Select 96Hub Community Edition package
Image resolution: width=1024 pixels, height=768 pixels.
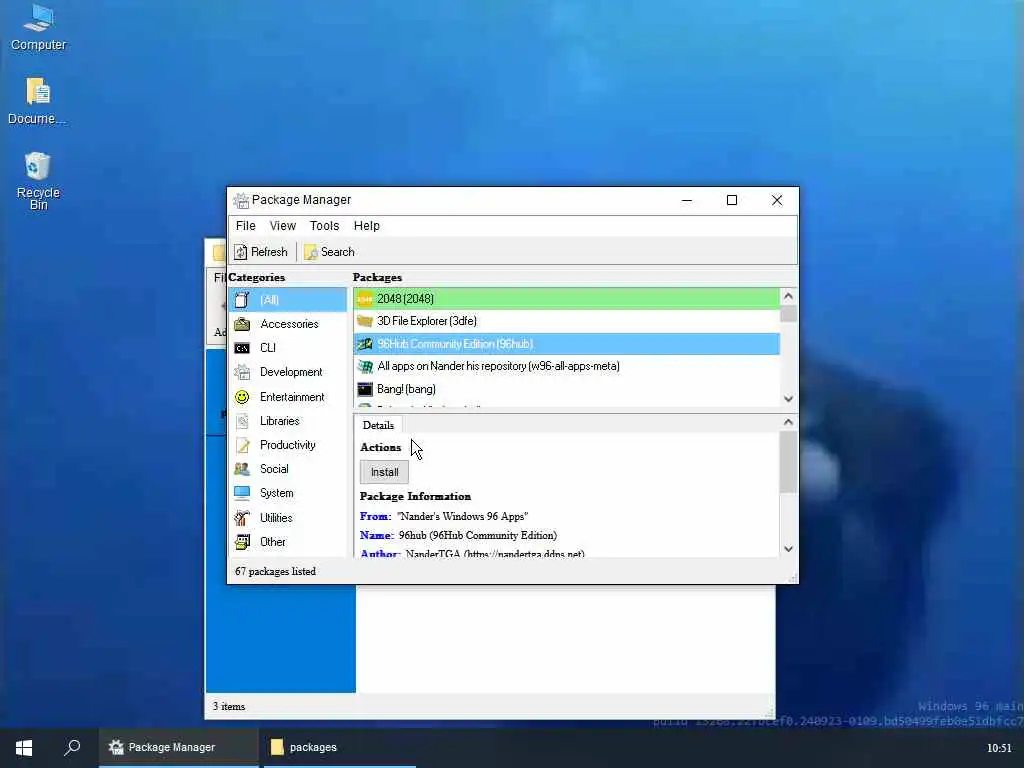pyautogui.click(x=566, y=344)
